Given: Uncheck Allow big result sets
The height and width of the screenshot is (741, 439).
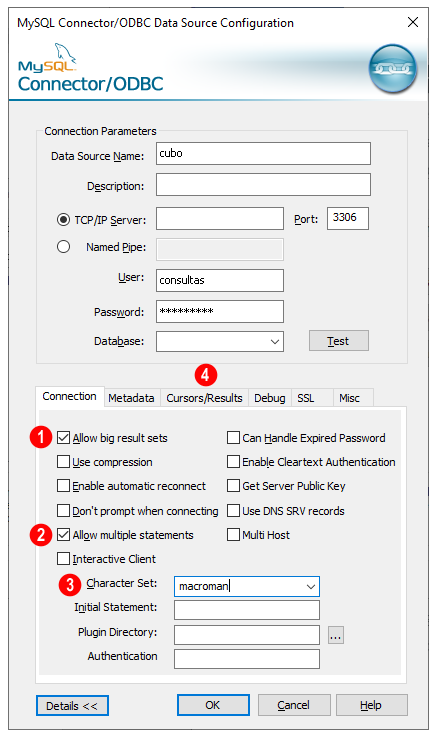Looking at the screenshot, I should click(63, 438).
